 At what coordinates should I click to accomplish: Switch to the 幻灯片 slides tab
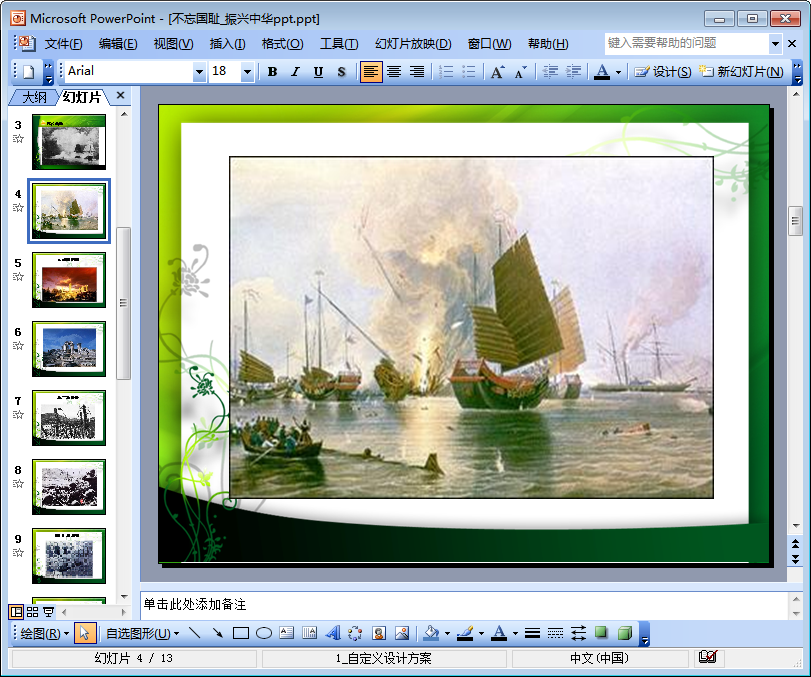point(82,97)
